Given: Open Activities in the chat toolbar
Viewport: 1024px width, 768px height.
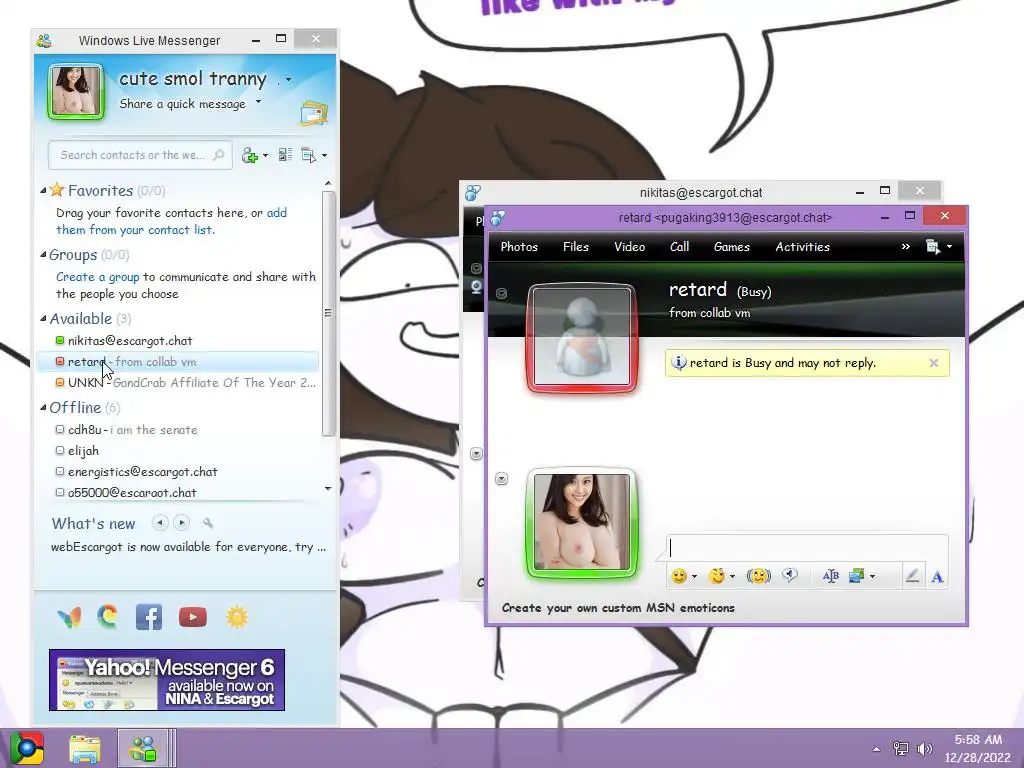Looking at the screenshot, I should point(803,247).
